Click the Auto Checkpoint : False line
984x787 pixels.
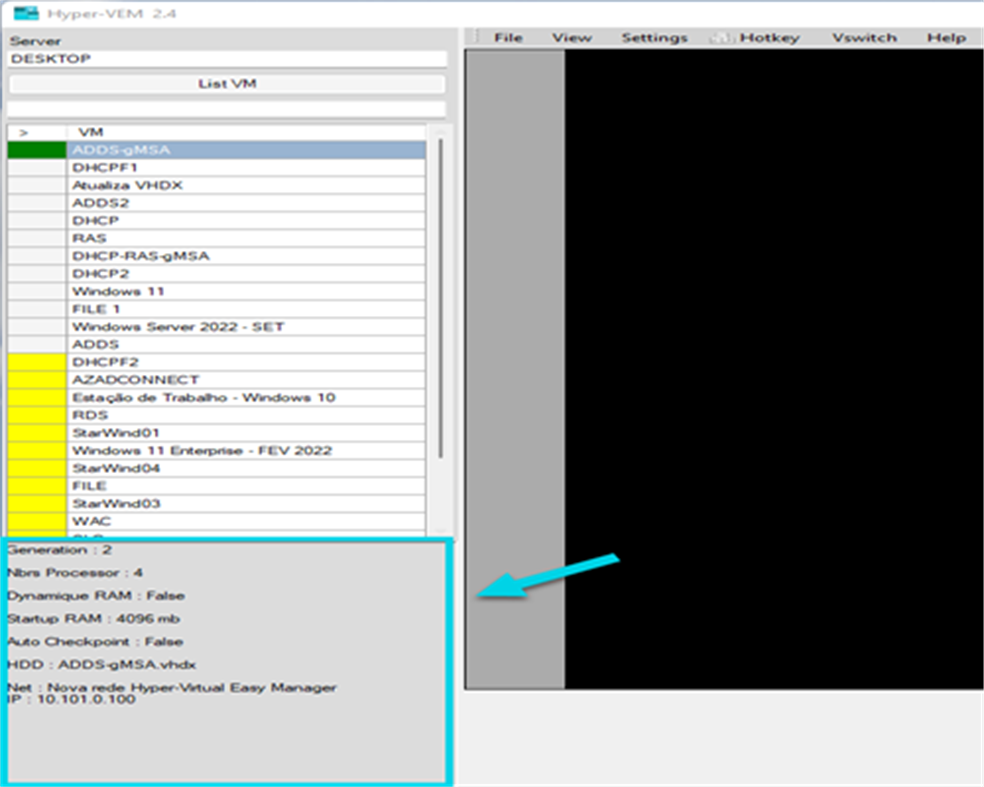[x=95, y=641]
